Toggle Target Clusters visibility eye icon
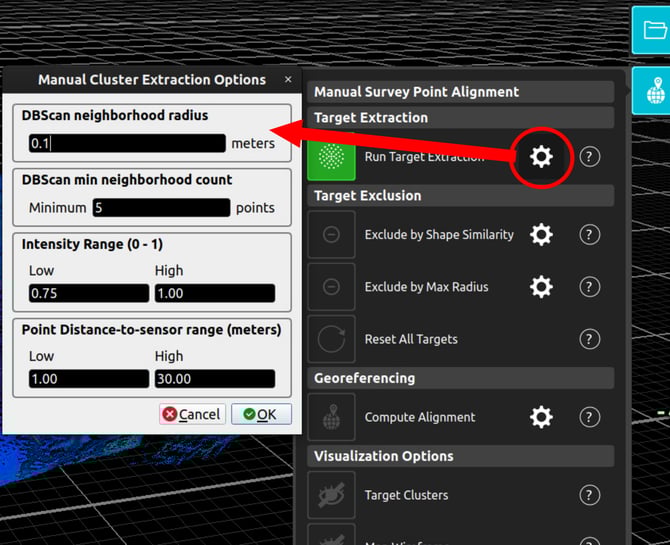Viewport: 670px width, 545px height. [x=331, y=495]
